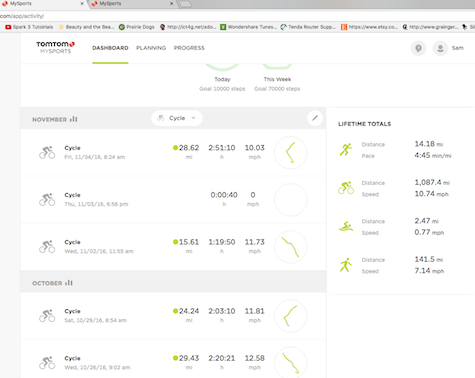The width and height of the screenshot is (475, 378).
Task: Click cycle icon of 11/03/16 activity
Action: tap(47, 199)
